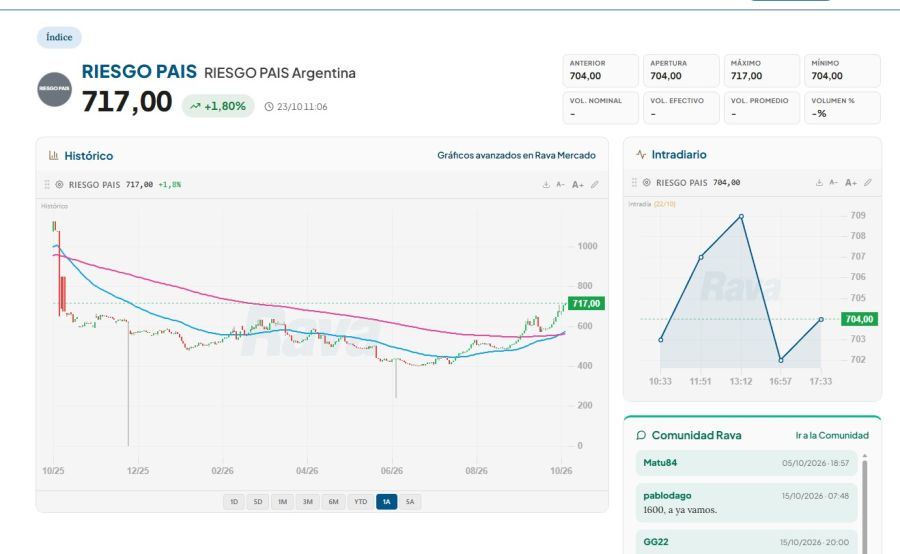Click the 16:57 low point on Intradiario chart
Screen dimensions: 900x554
[x=781, y=360]
